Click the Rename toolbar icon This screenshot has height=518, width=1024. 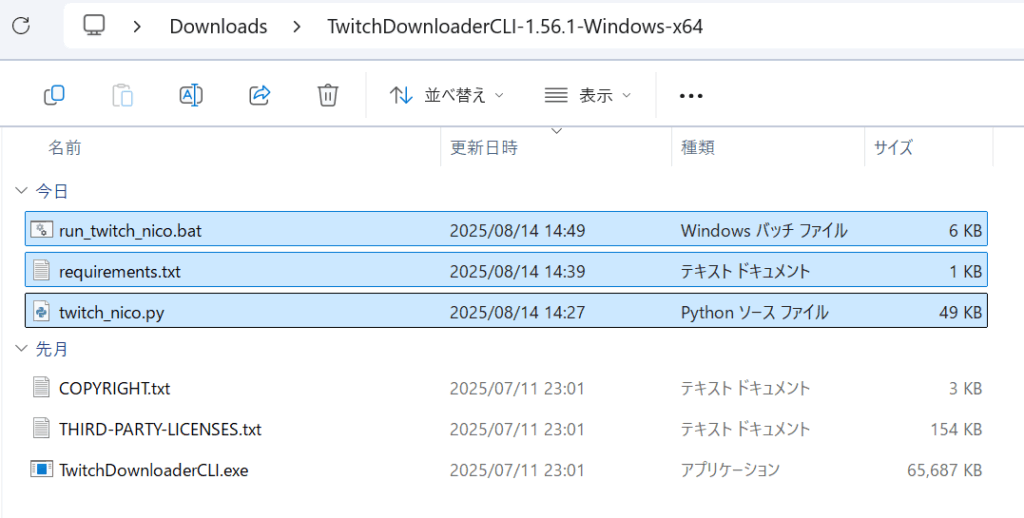tap(191, 95)
